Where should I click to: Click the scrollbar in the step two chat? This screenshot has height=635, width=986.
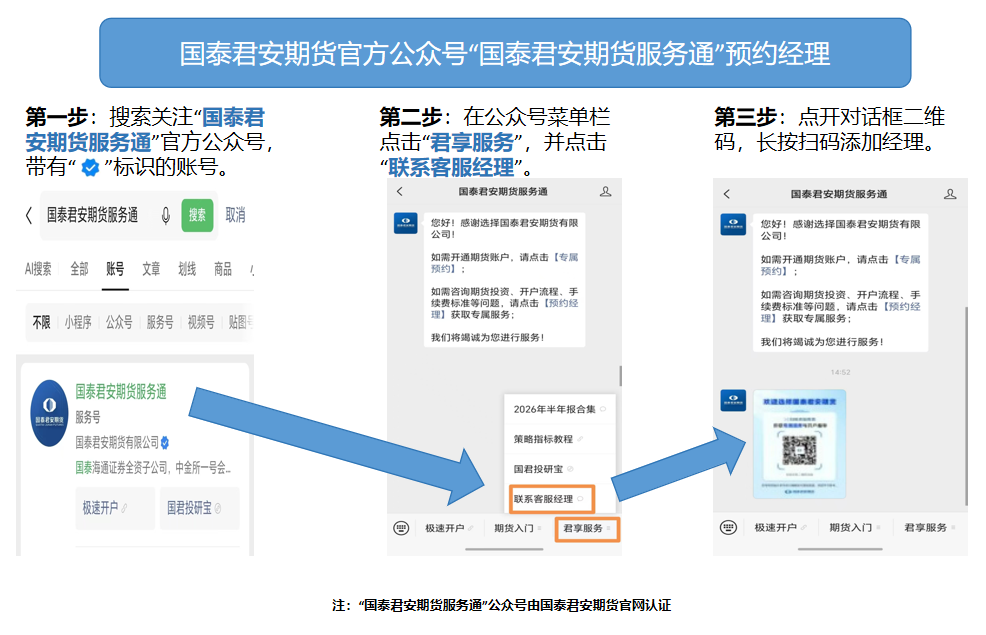620,375
